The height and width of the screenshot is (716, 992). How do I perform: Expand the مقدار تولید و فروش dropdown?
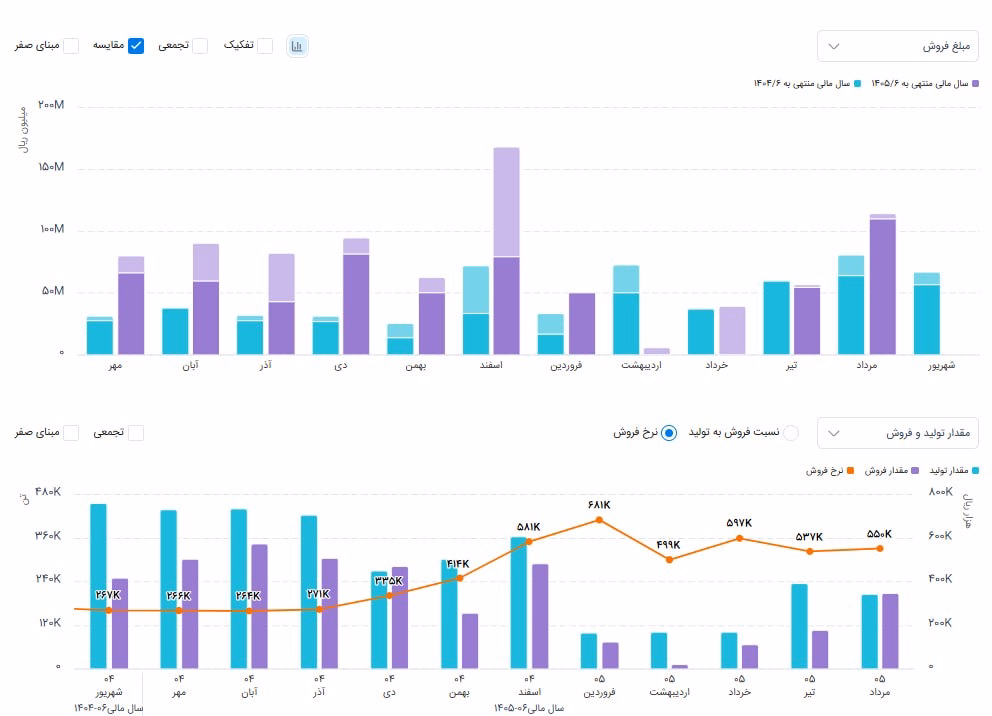pyautogui.click(x=898, y=433)
